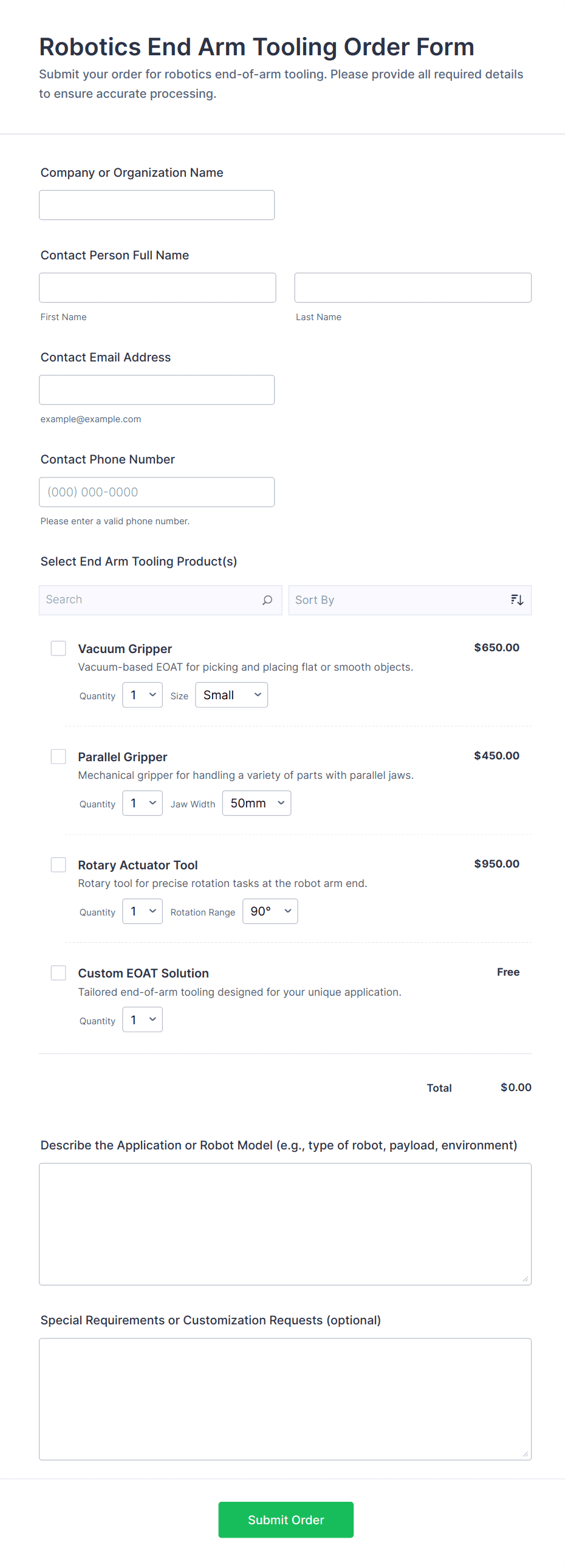
Task: Click the Last Name input field
Action: click(412, 288)
